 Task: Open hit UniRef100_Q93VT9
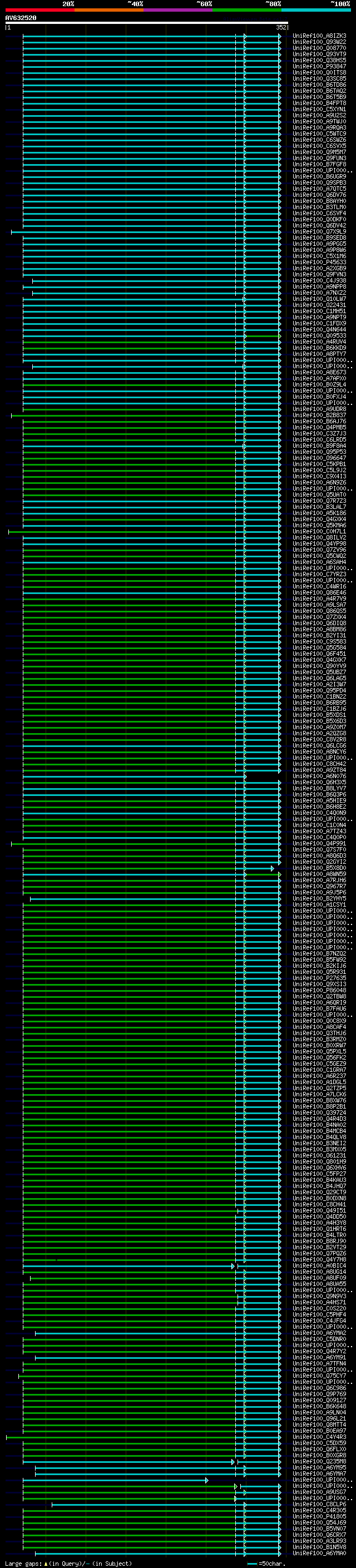click(x=319, y=54)
